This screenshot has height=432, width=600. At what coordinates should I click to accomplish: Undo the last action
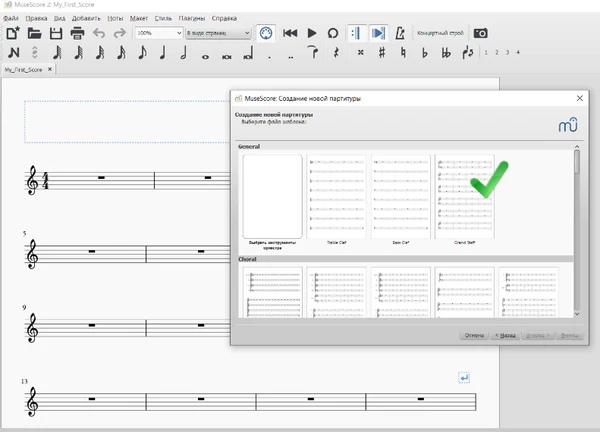(99, 33)
